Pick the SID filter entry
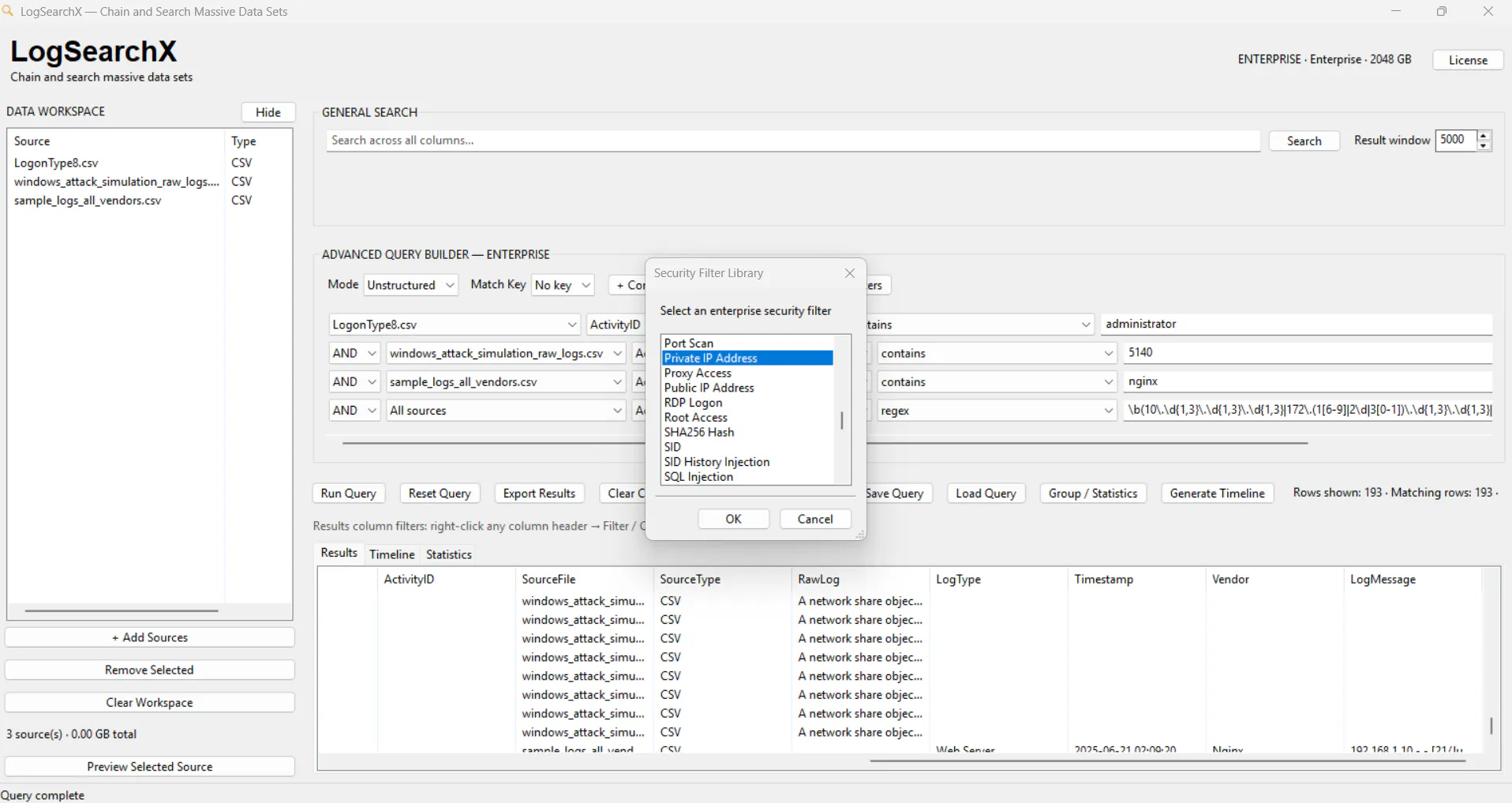The image size is (1512, 803). click(747, 448)
